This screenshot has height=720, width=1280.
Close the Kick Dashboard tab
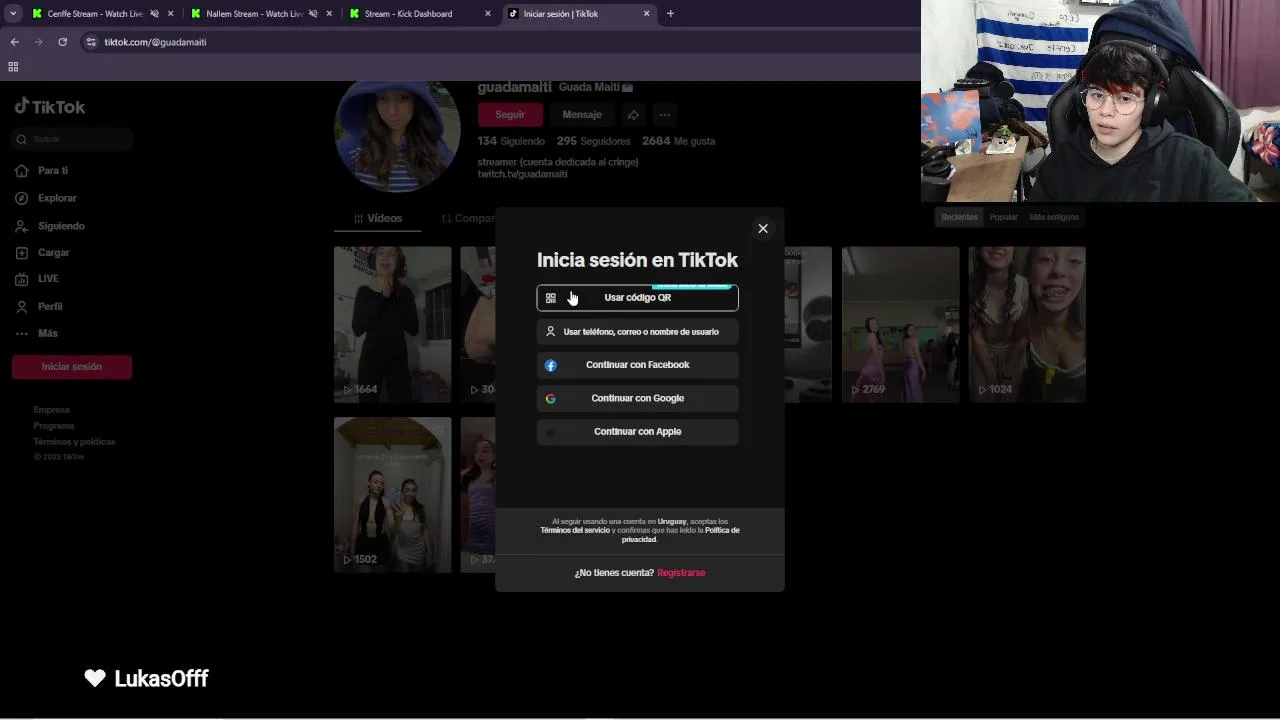click(x=488, y=14)
